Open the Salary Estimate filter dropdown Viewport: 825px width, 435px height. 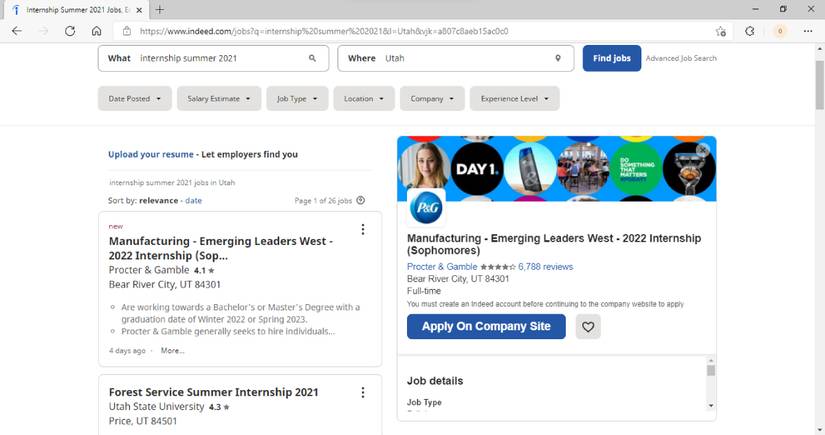pyautogui.click(x=219, y=98)
